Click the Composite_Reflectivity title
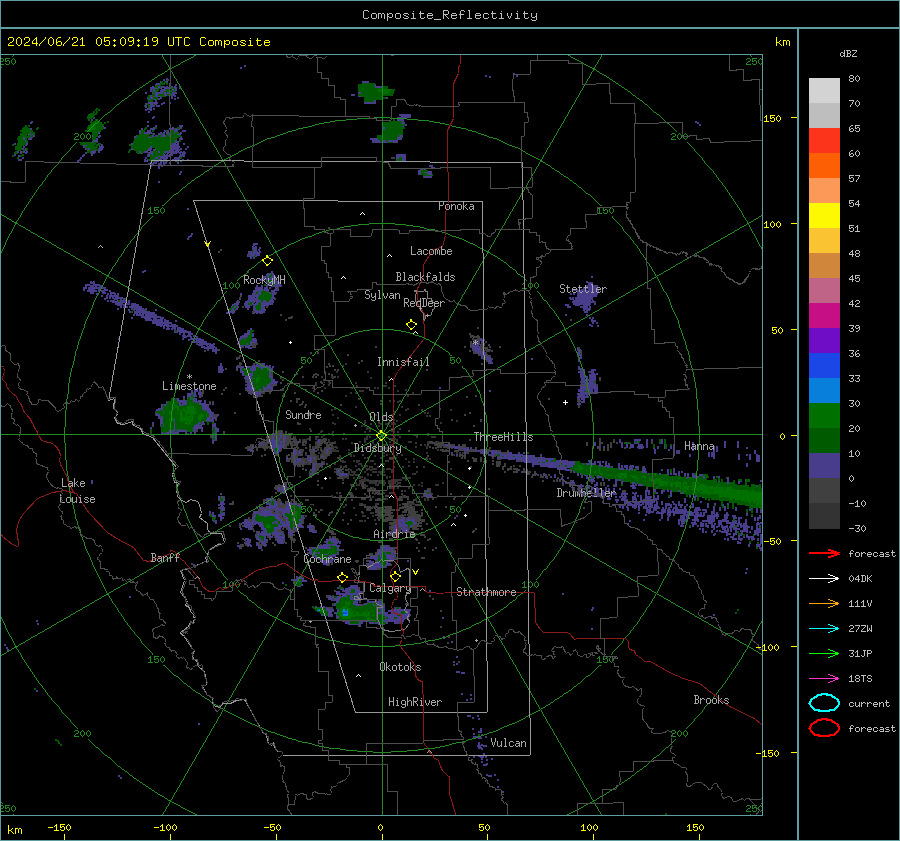 (x=449, y=15)
